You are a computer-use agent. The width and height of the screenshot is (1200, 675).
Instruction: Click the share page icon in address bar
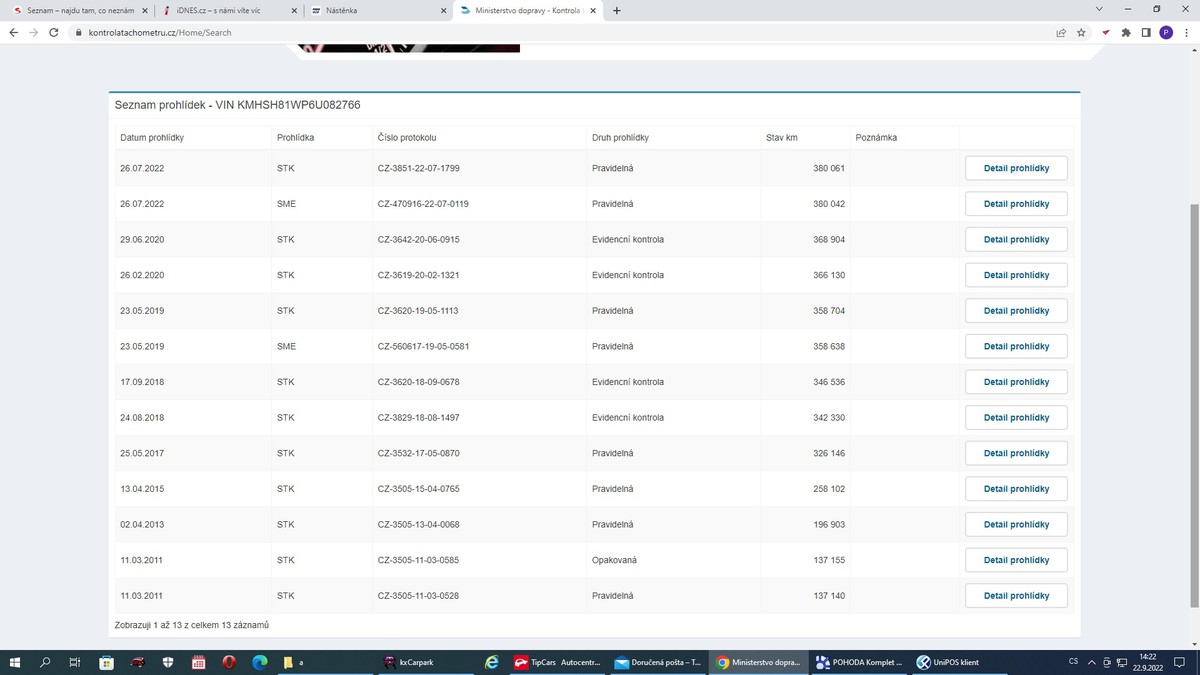(1061, 32)
